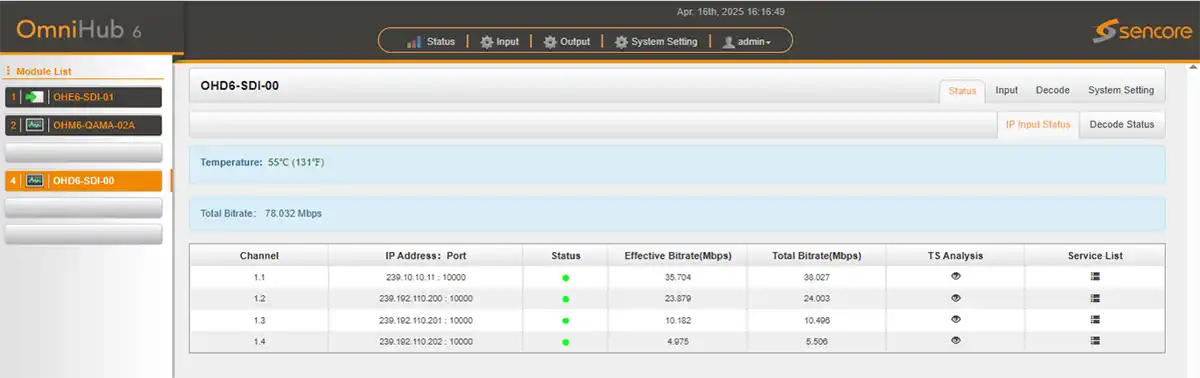The image size is (1200, 378).
Task: Click green status indicator for channel 1.4
Action: 566,342
